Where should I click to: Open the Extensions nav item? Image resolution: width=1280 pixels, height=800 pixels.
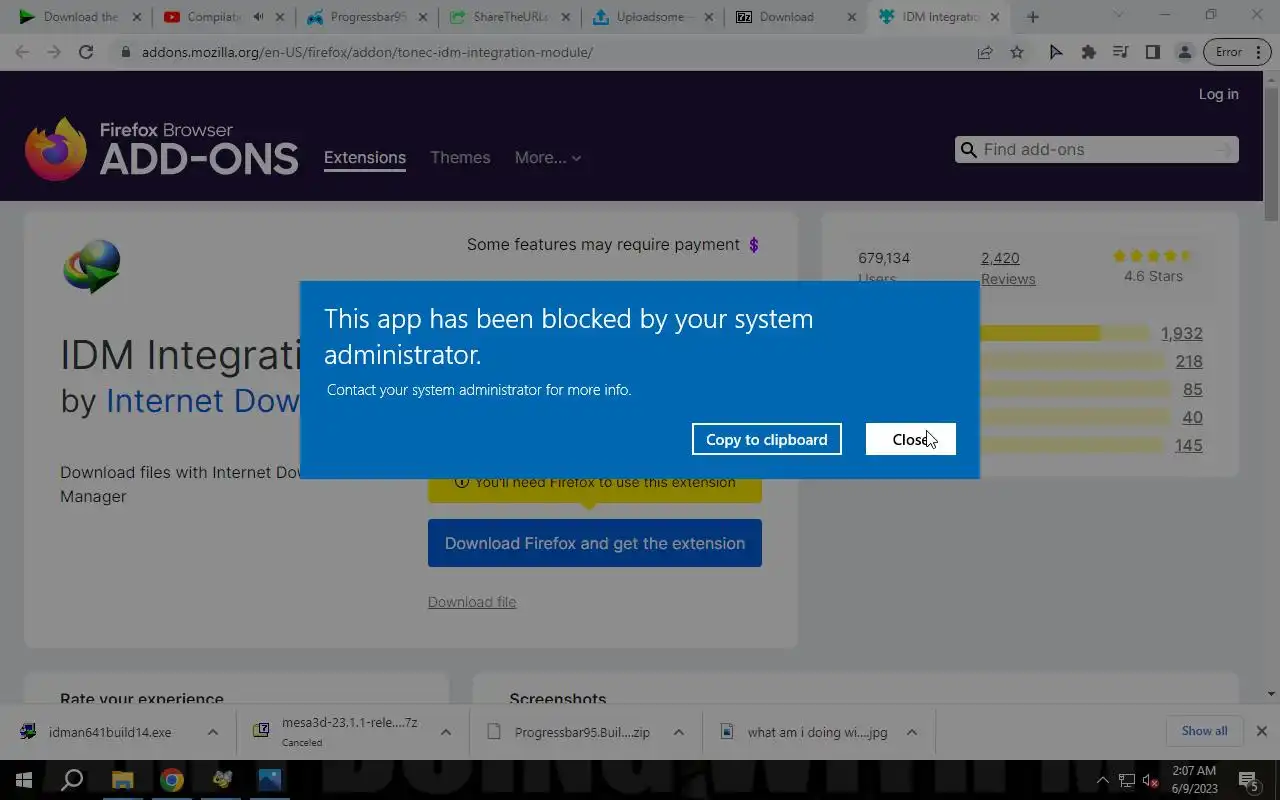(x=364, y=158)
